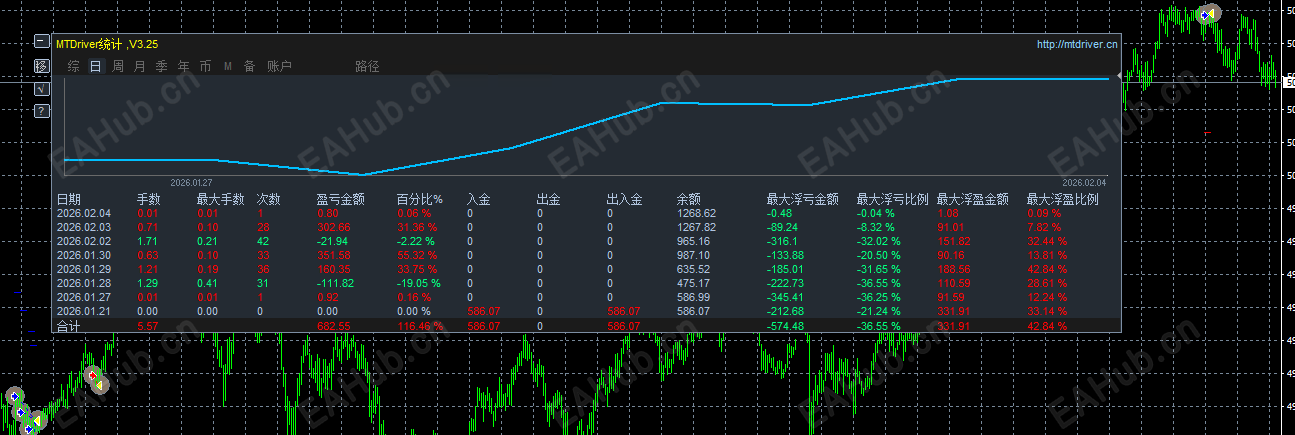This screenshot has height=435, width=1295.
Task: Click the red trade marker at chart lower left
Action: tap(93, 376)
